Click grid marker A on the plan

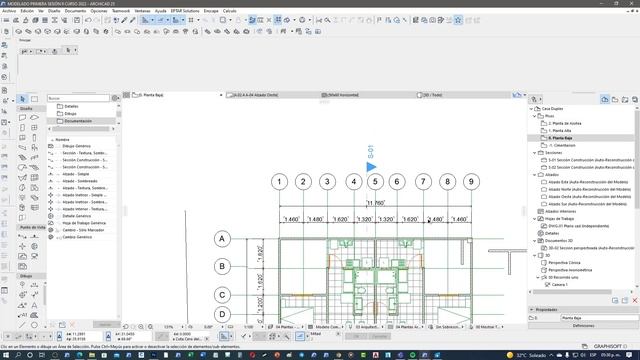click(x=222, y=239)
